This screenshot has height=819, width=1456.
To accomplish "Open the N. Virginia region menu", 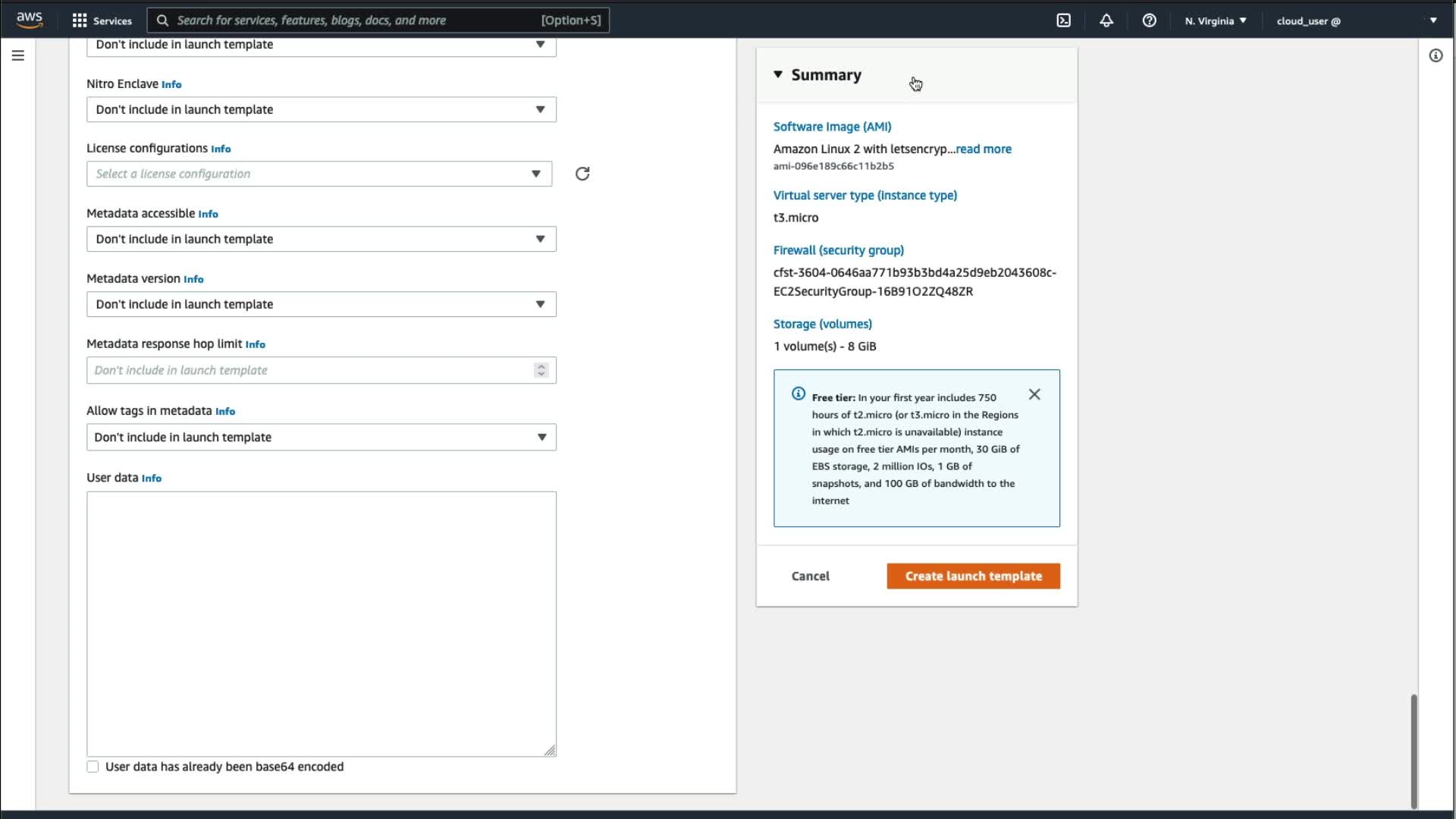I will [x=1215, y=20].
